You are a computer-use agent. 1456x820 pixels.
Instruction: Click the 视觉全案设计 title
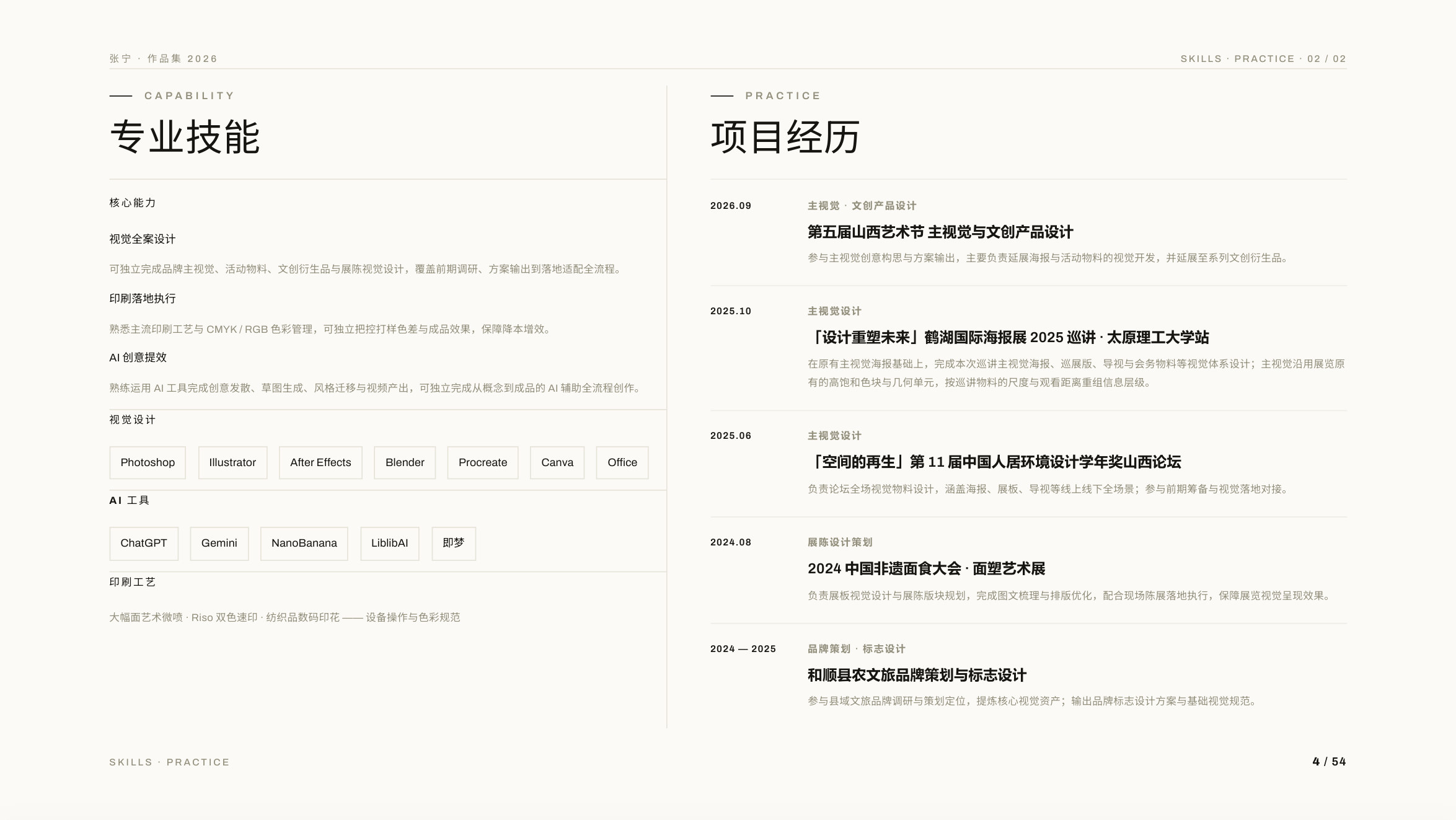143,239
